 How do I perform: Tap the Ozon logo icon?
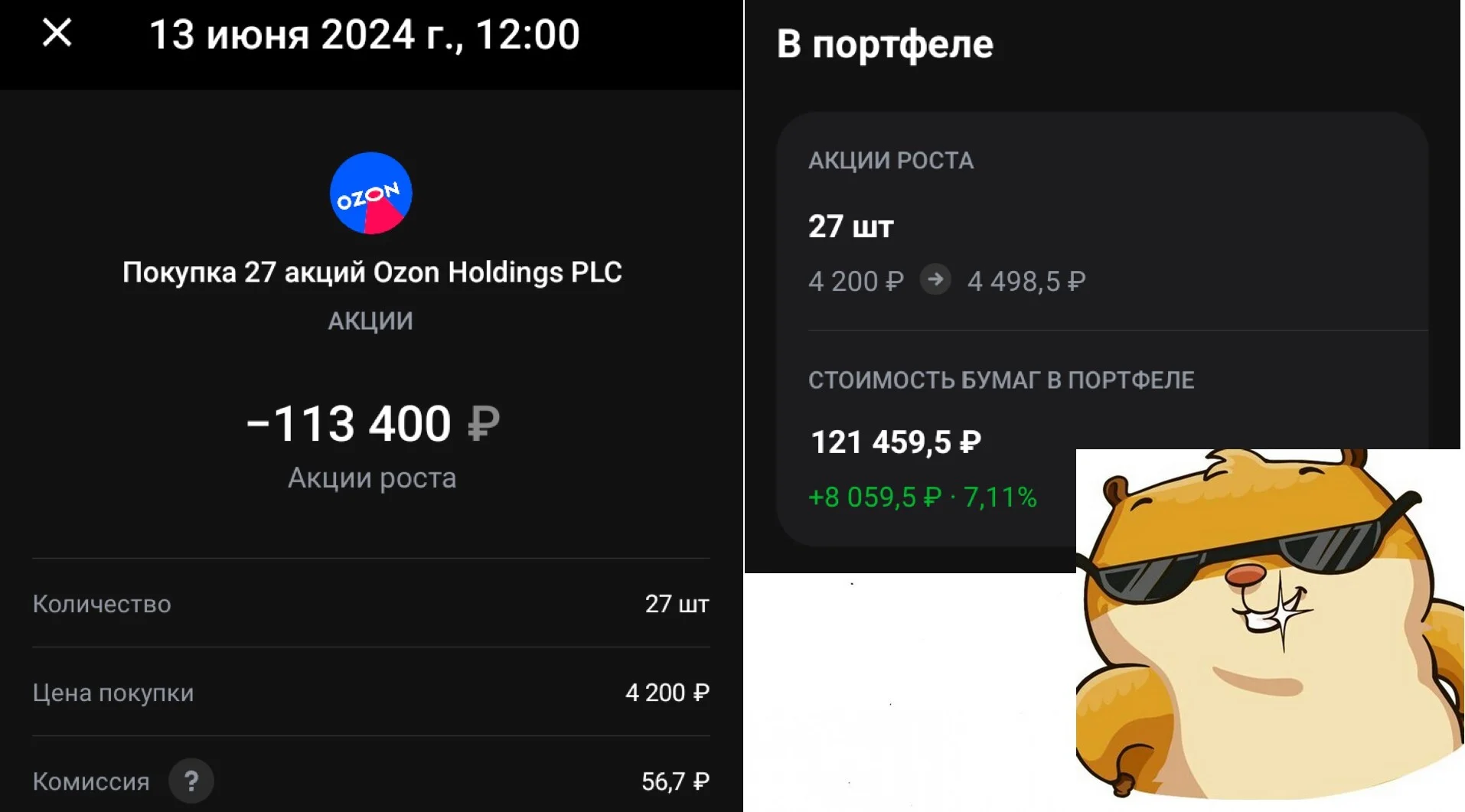pos(370,193)
